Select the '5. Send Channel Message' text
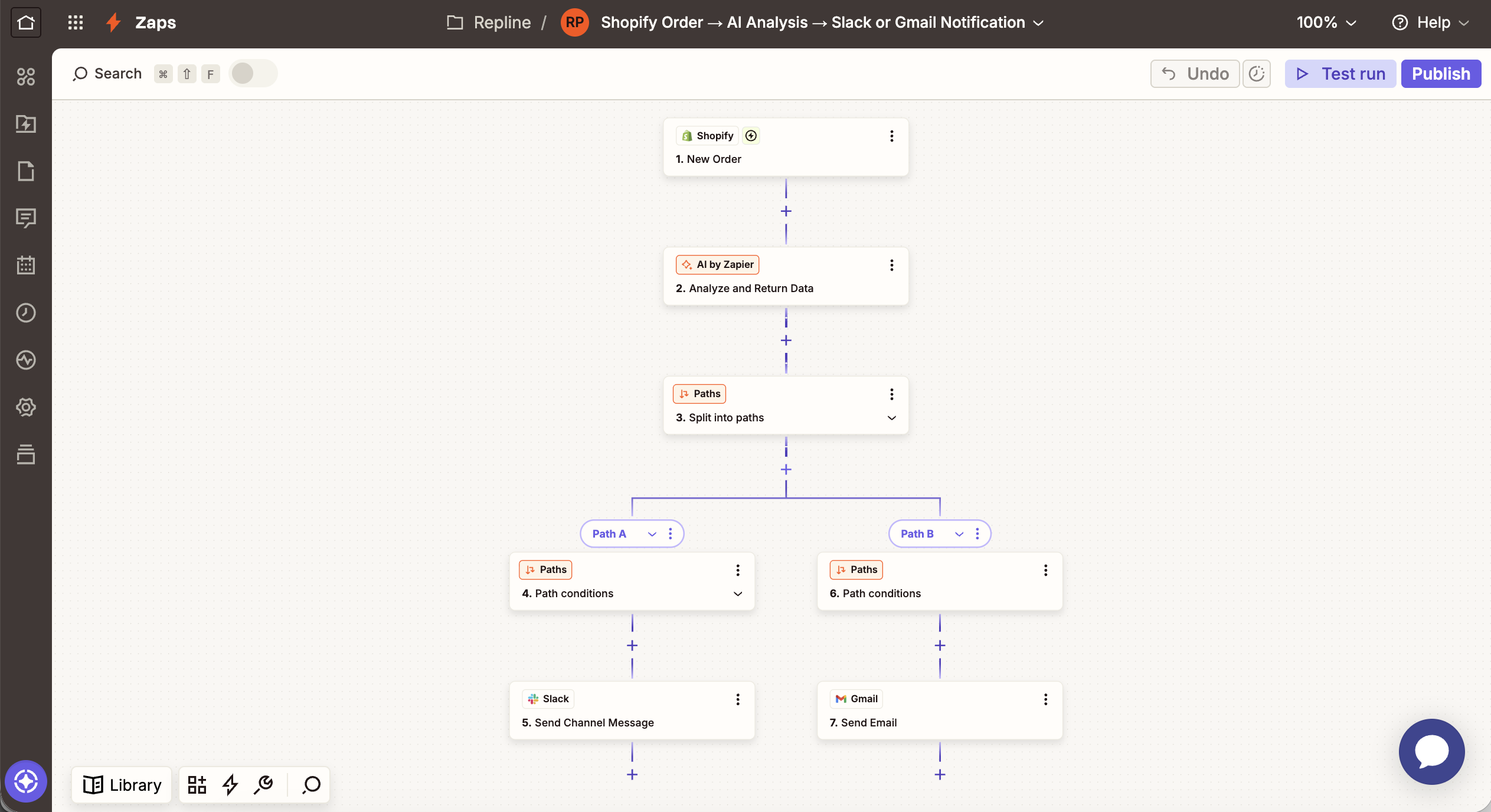 pyautogui.click(x=588, y=723)
